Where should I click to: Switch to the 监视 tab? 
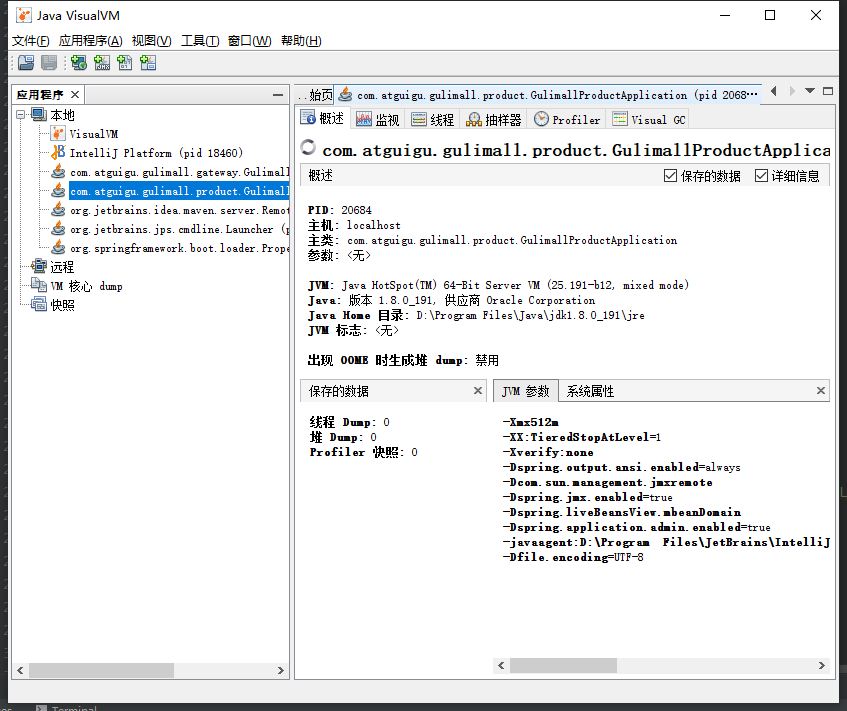coord(378,119)
